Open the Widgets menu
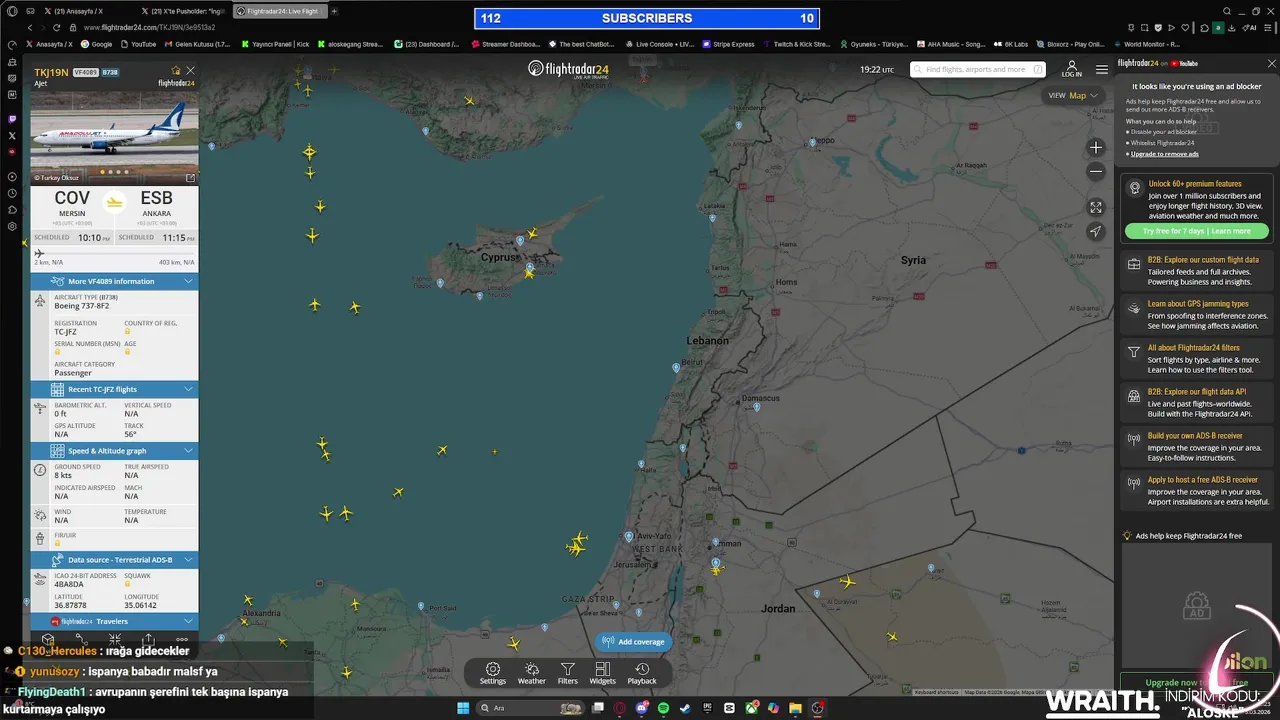 (602, 673)
